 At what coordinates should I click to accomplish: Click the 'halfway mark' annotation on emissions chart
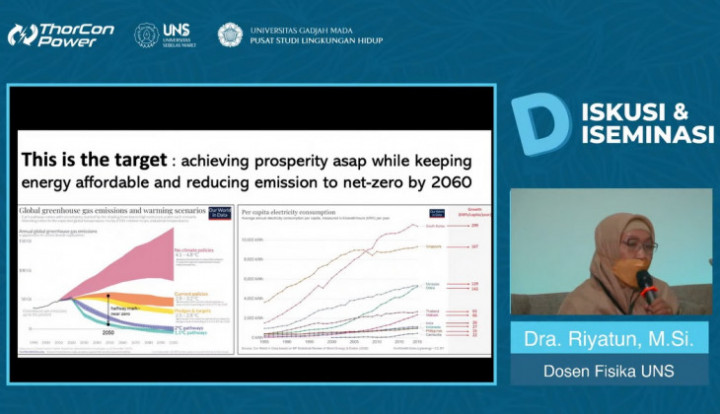point(122,309)
